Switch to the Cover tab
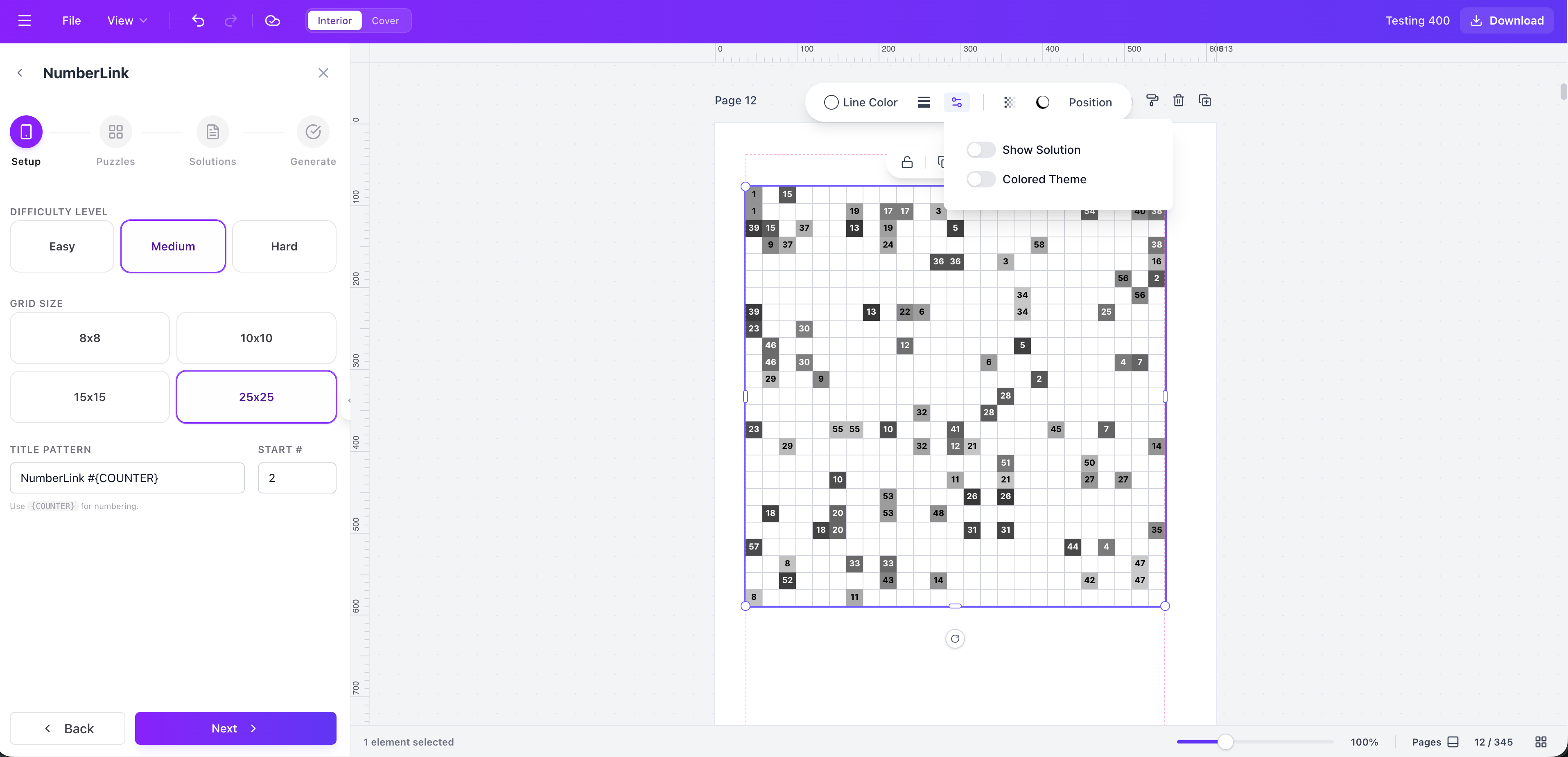Image resolution: width=1568 pixels, height=757 pixels. click(x=386, y=20)
